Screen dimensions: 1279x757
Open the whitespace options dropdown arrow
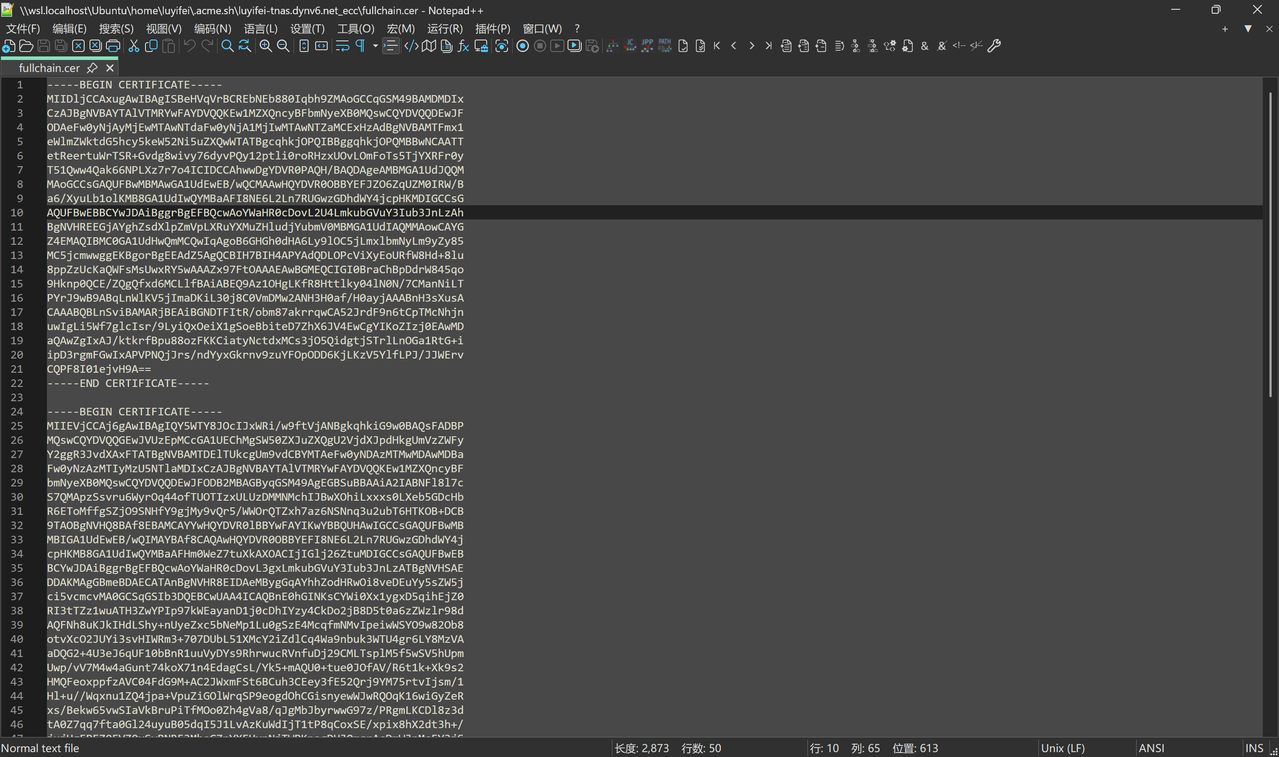coord(375,46)
